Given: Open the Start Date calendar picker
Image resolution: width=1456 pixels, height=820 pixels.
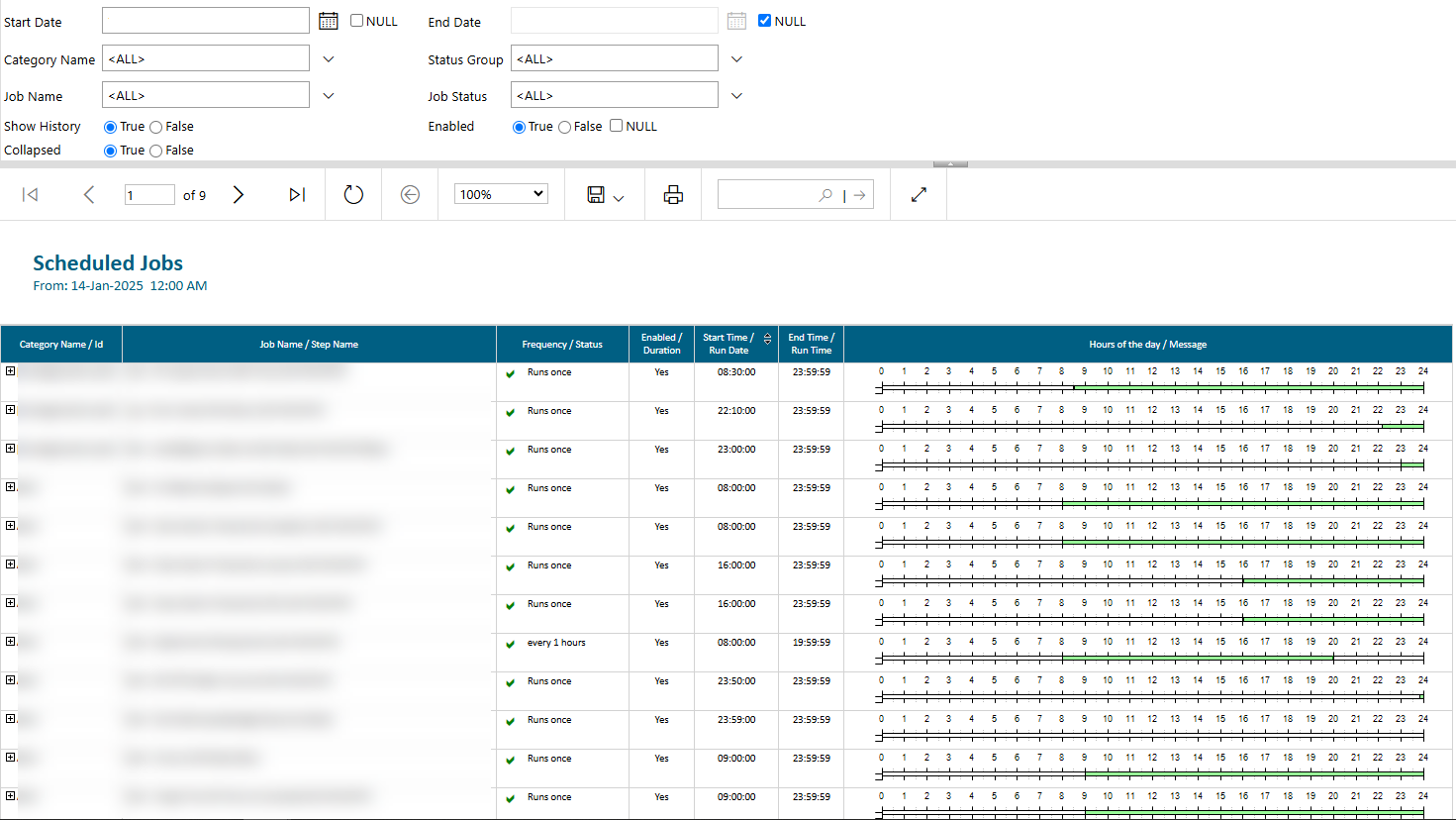Looking at the screenshot, I should tap(328, 20).
